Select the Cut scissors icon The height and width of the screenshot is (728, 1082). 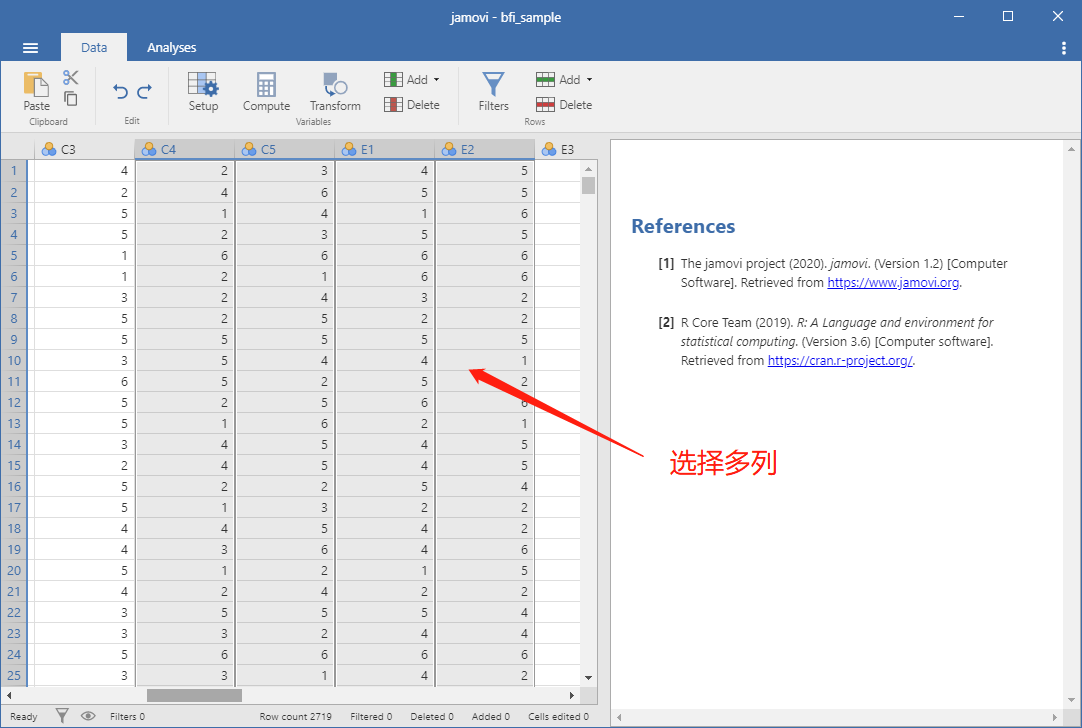(x=70, y=77)
